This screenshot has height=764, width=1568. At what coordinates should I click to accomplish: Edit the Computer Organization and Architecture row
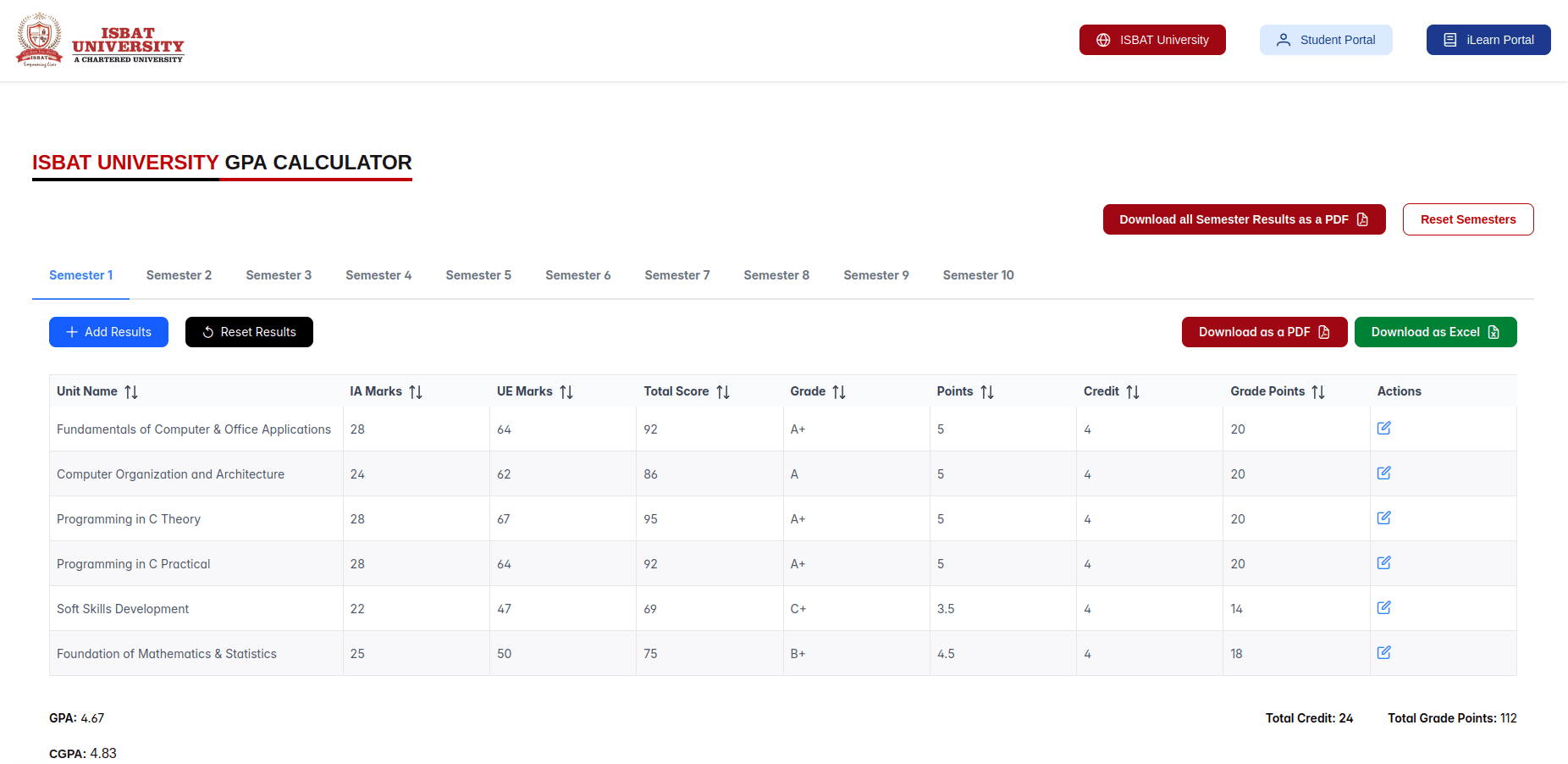point(1384,473)
